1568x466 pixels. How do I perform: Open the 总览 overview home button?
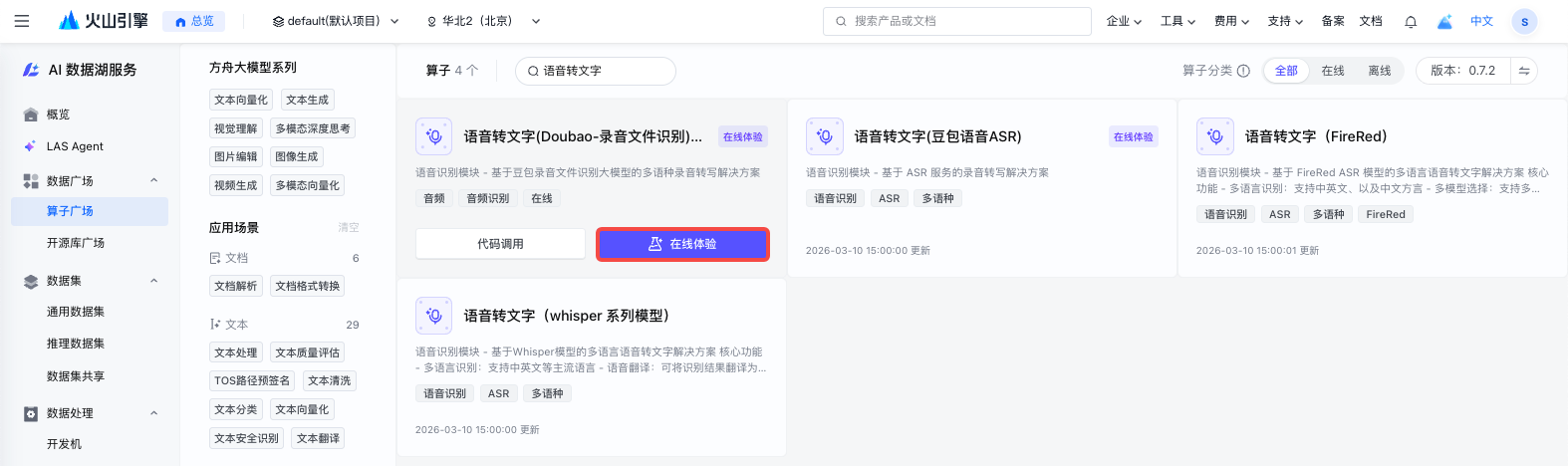[x=194, y=21]
